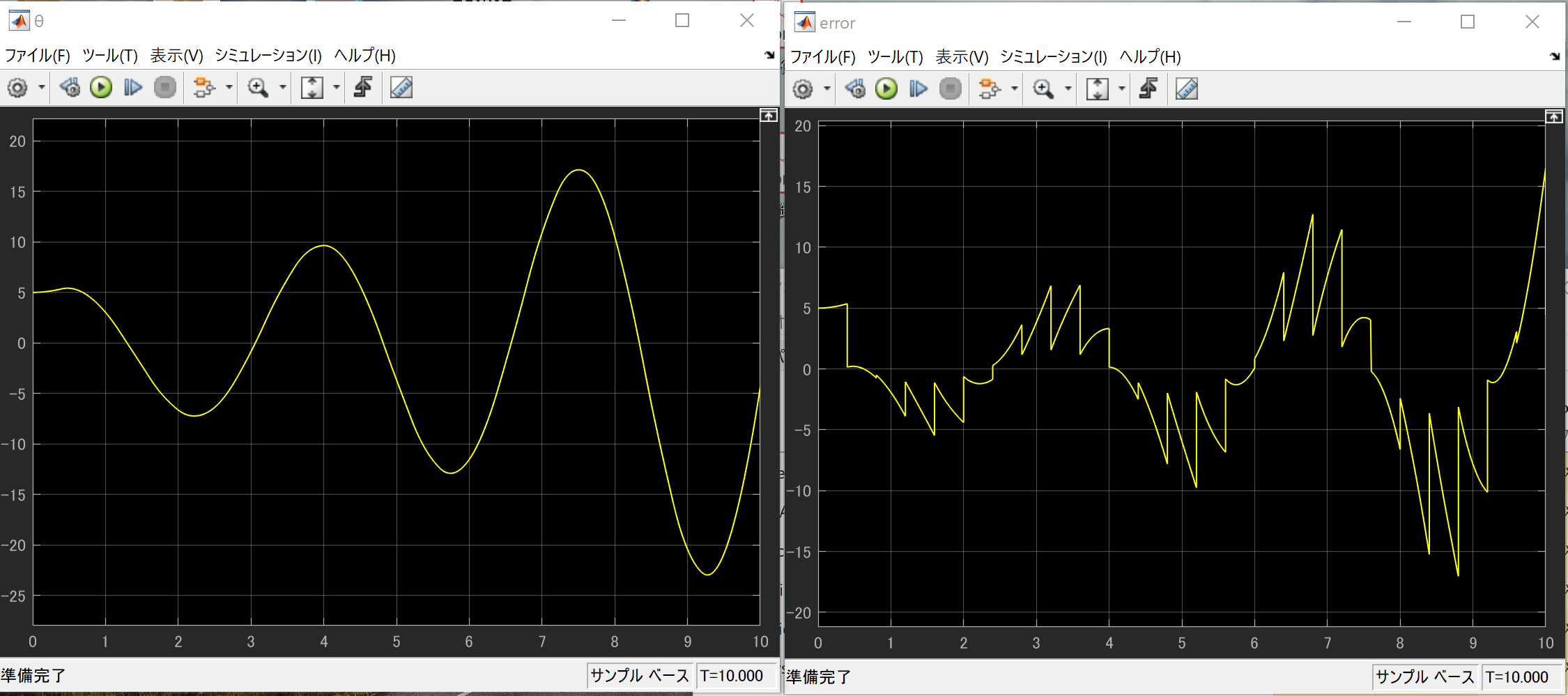Scale axes limits in error scope

tap(1097, 89)
